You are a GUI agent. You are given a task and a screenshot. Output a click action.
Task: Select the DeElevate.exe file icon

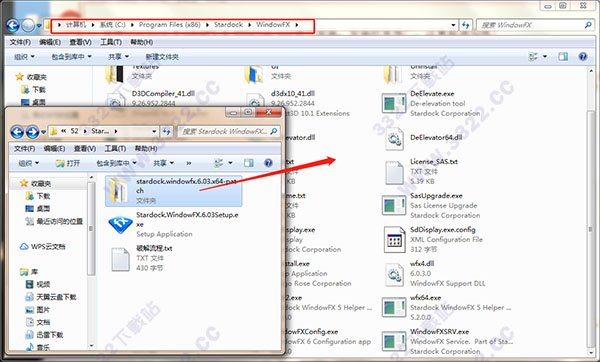pyautogui.click(x=393, y=104)
